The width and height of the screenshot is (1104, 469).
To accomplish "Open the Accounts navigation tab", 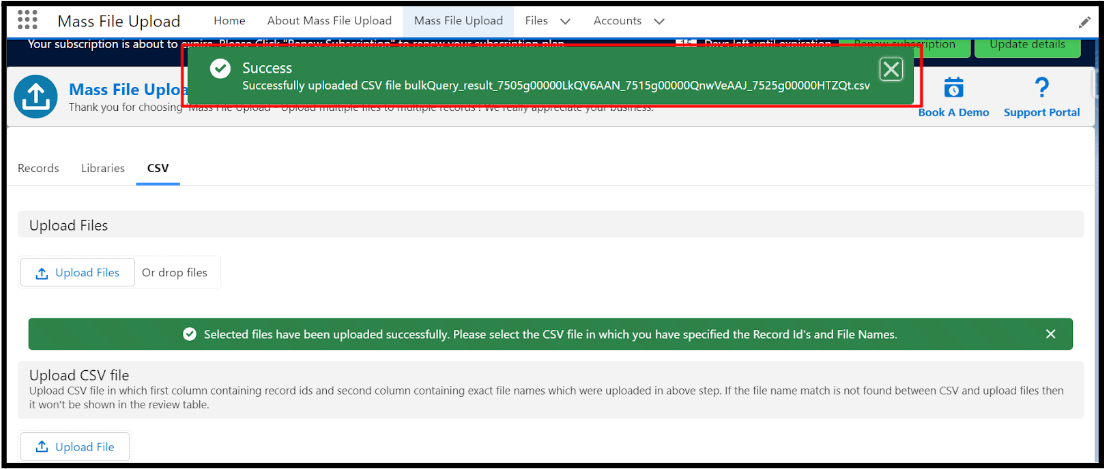I will click(x=617, y=21).
